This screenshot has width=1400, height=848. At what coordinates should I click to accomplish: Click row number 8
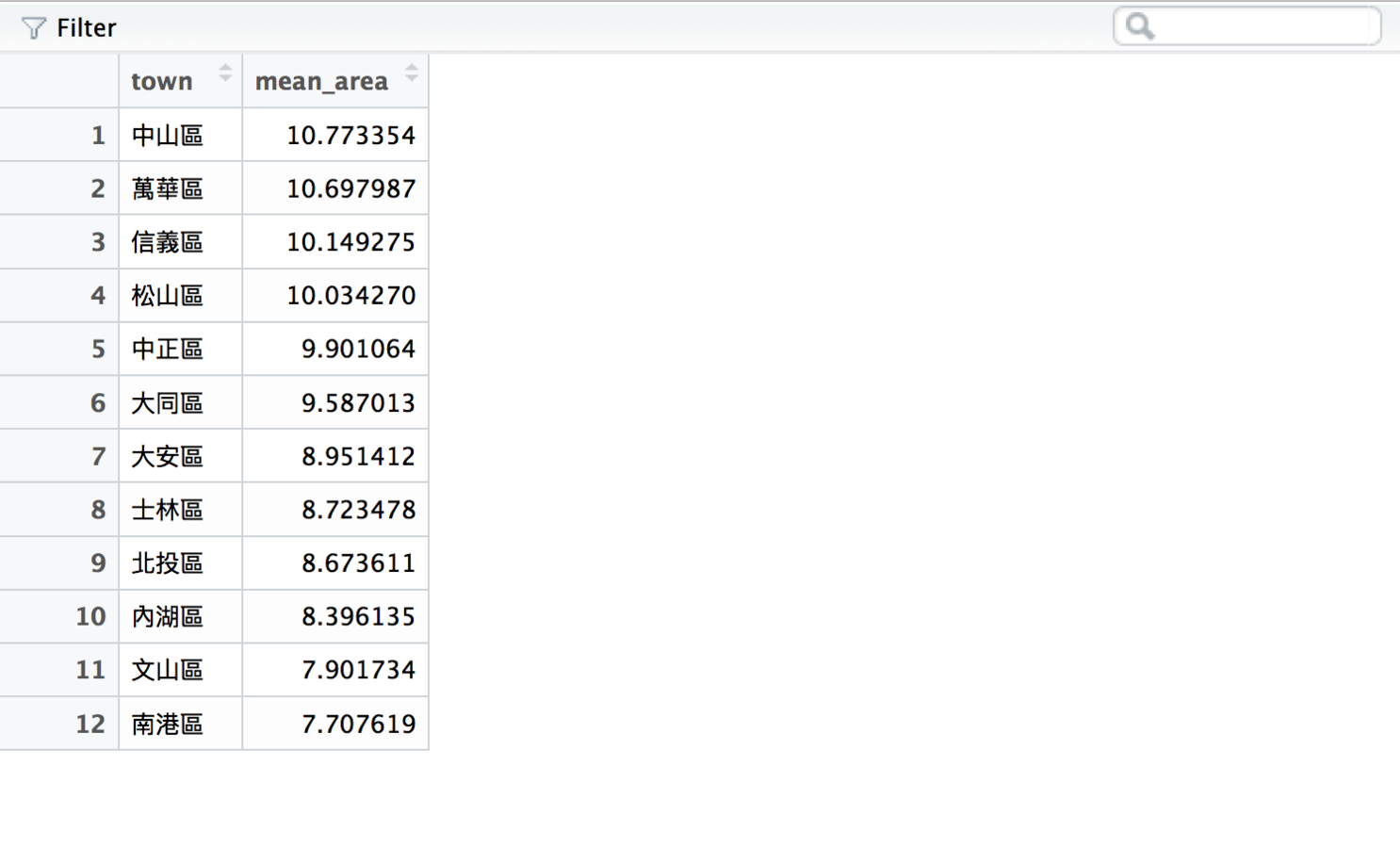[x=98, y=510]
